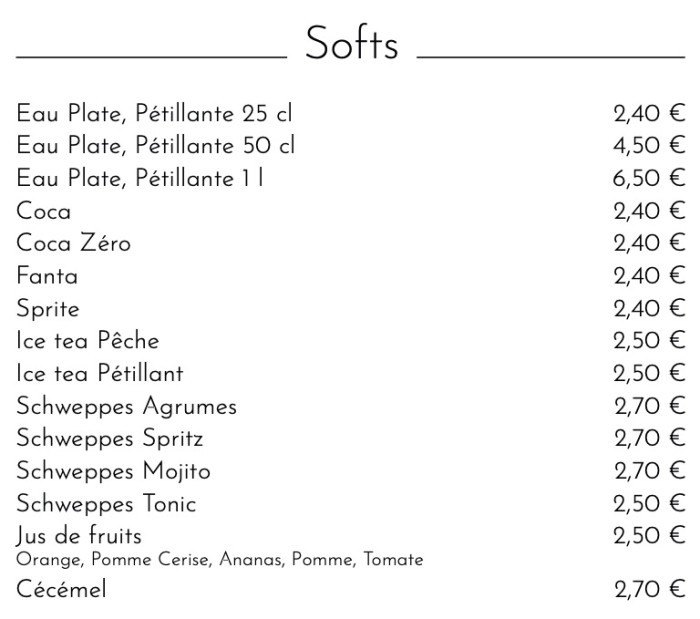Choose Cécémel at the bottom
This screenshot has height=619, width=700.
tap(61, 590)
